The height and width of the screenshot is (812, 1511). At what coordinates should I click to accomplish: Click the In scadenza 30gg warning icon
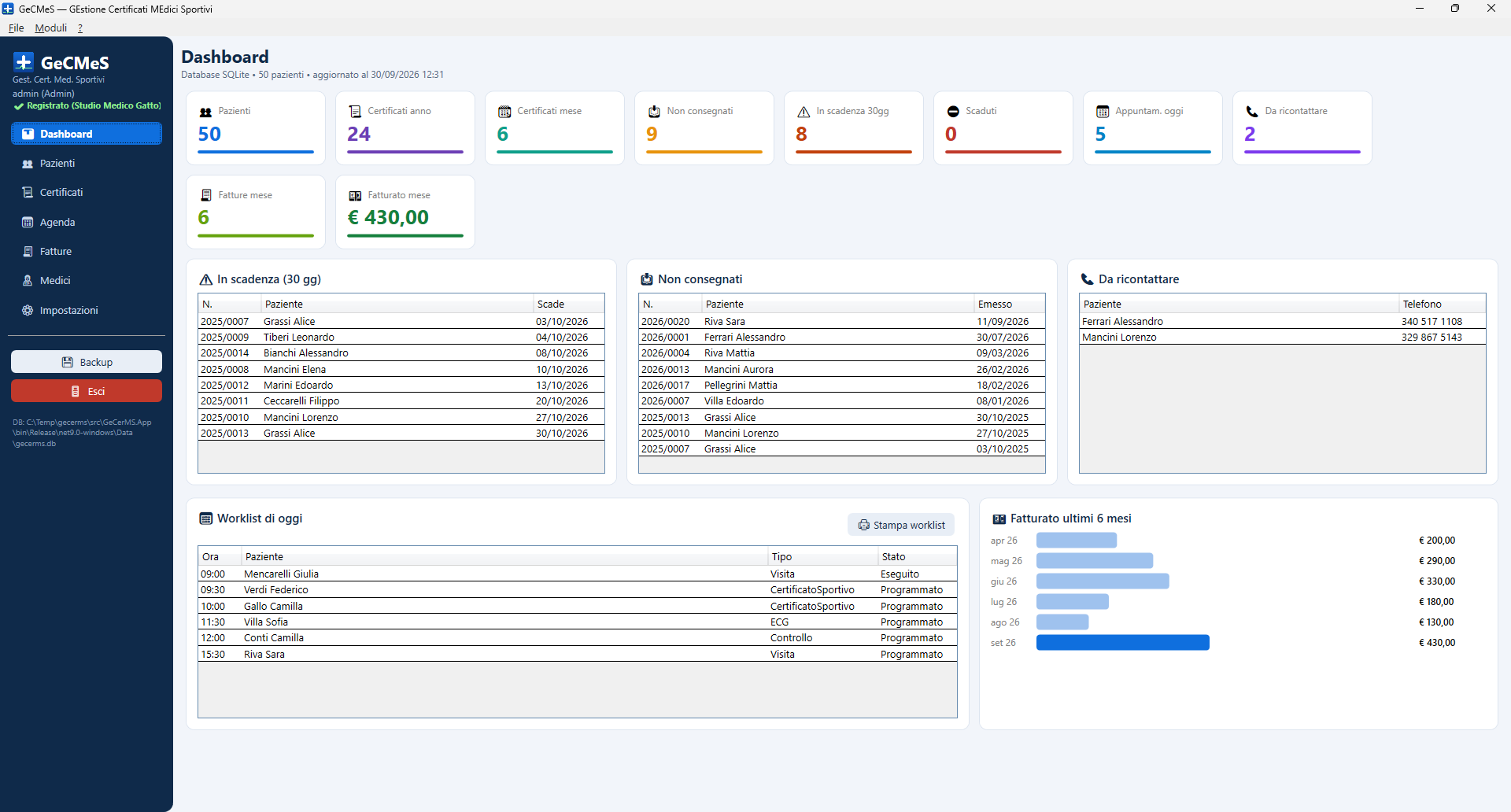tap(804, 112)
